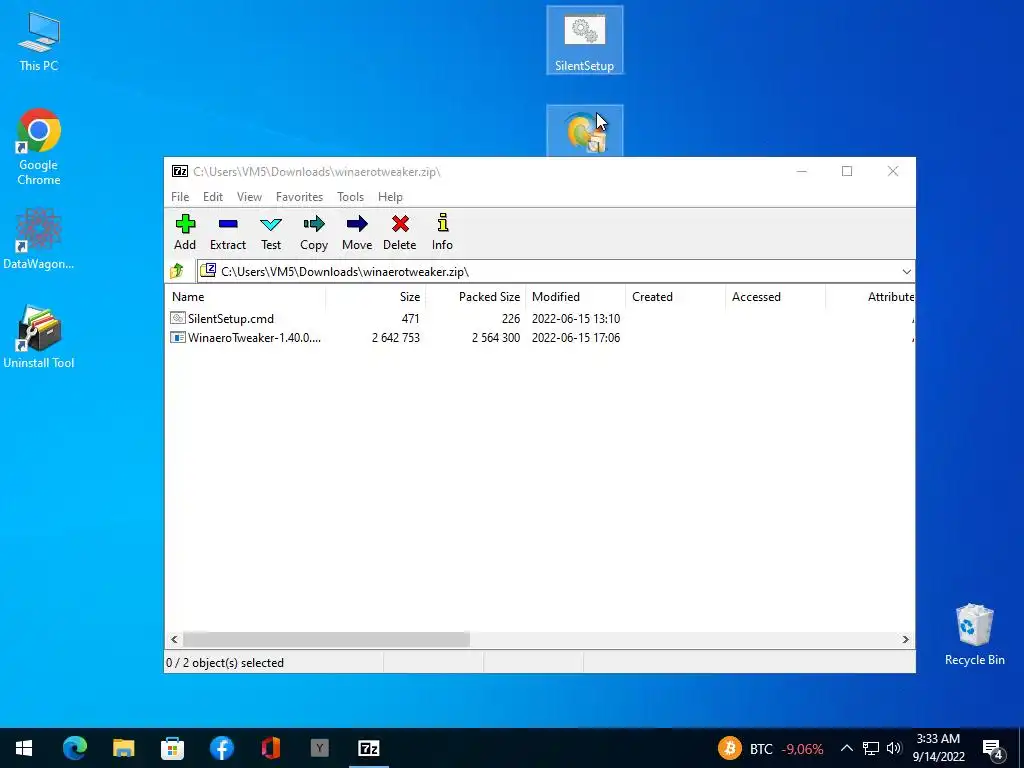This screenshot has width=1024, height=768.
Task: Open File Explorer from taskbar
Action: (123, 748)
